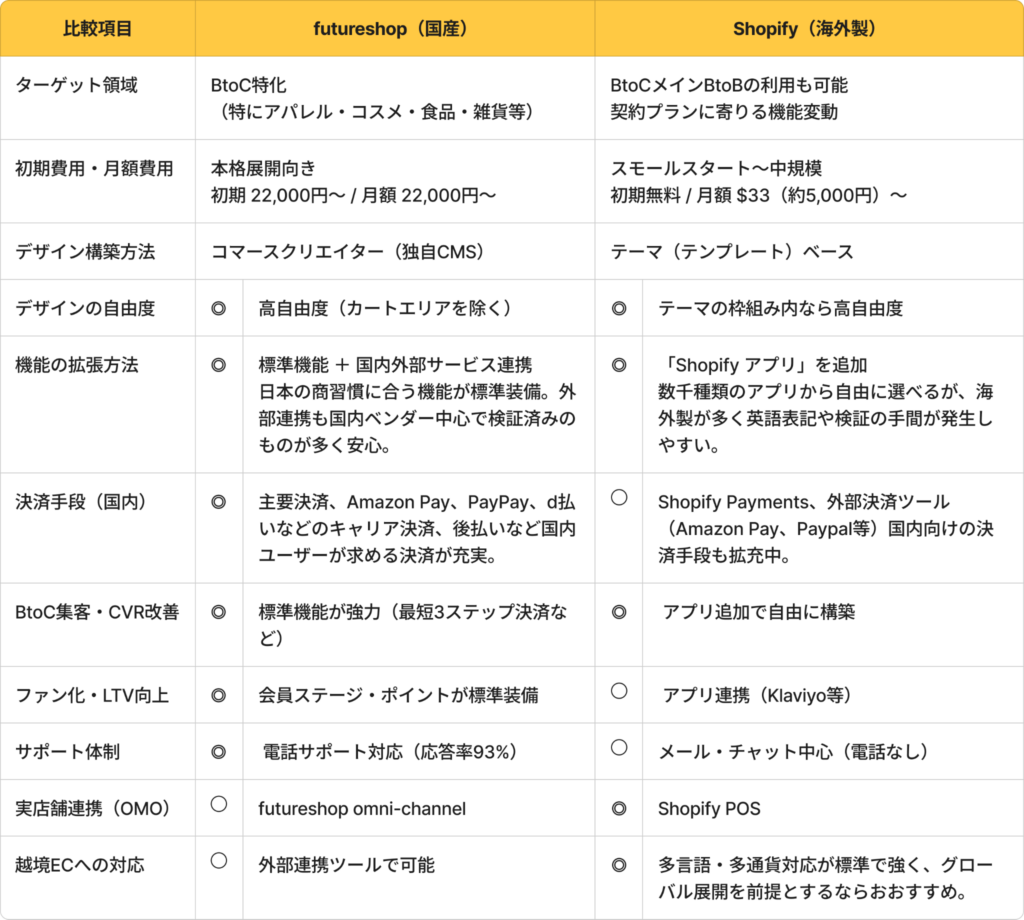The image size is (1024, 920).
Task: Click Shopify single-circle mark in サポート体制 row
Action: [x=619, y=748]
